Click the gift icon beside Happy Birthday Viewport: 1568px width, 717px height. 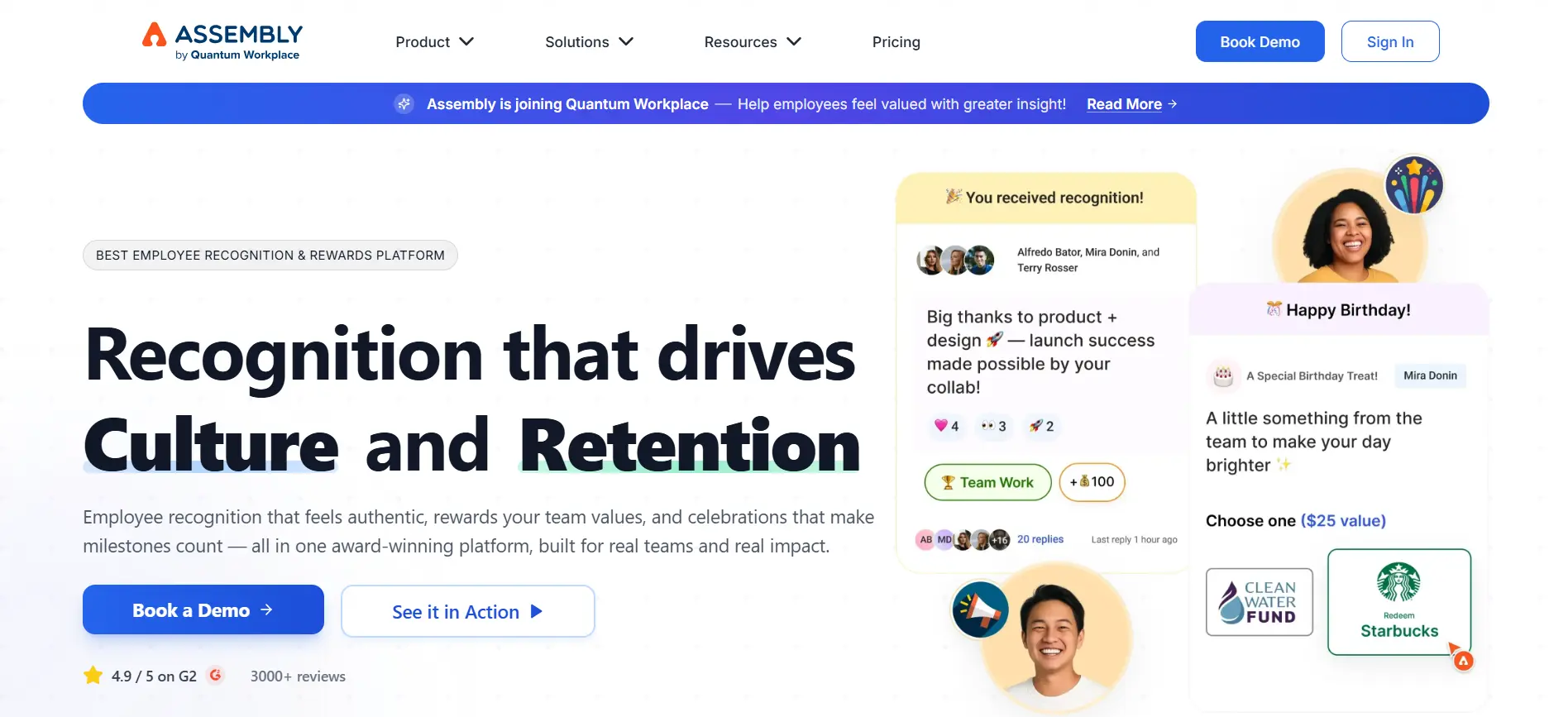1274,309
